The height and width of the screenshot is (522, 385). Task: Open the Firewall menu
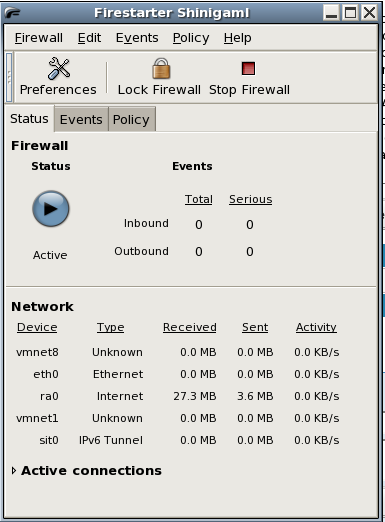pyautogui.click(x=38, y=38)
